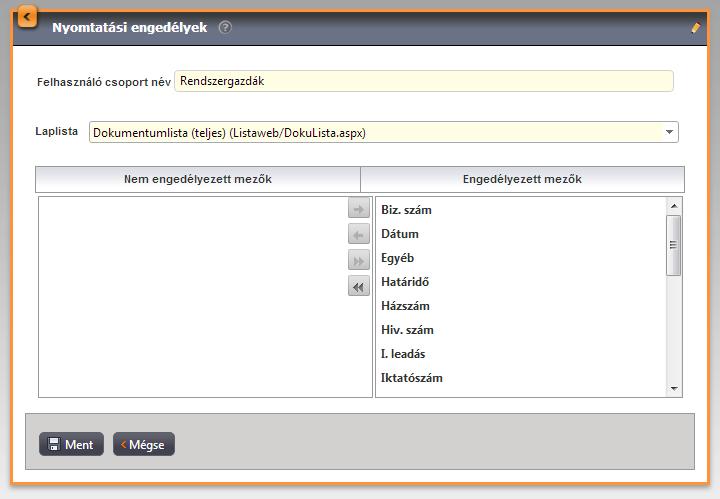The width and height of the screenshot is (720, 499).
Task: Move all fields right double-arrow button
Action: pyautogui.click(x=359, y=261)
